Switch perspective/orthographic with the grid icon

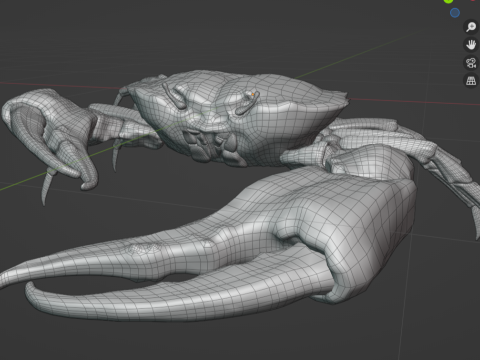click(471, 81)
